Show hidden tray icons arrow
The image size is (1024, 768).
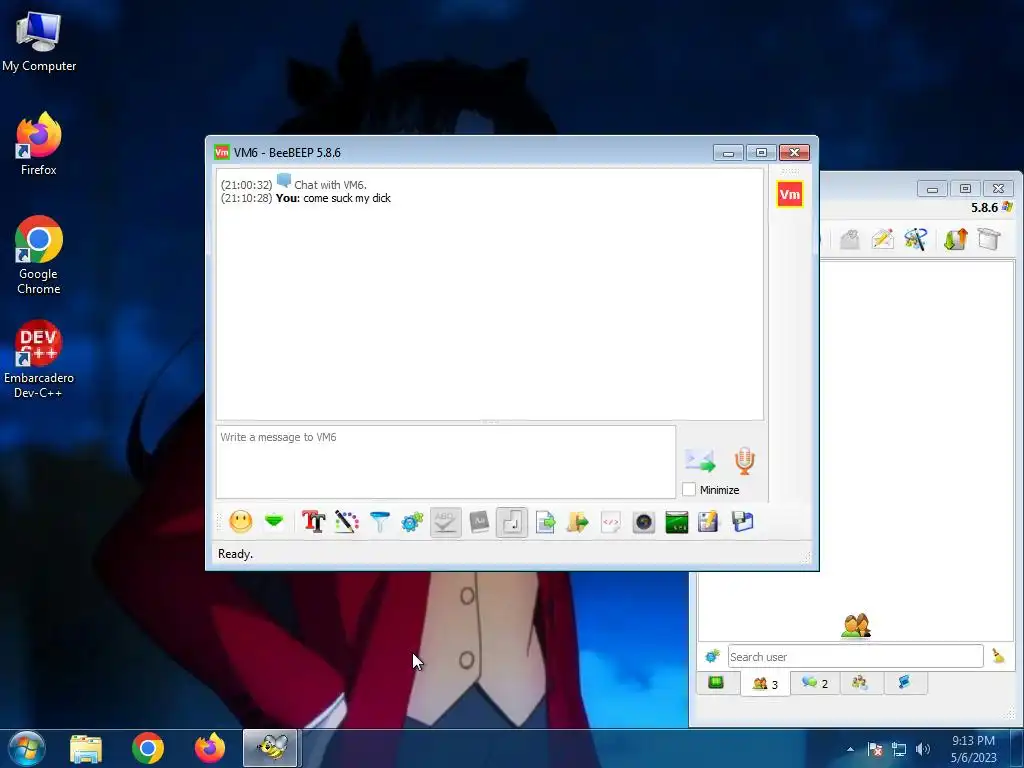coord(850,749)
